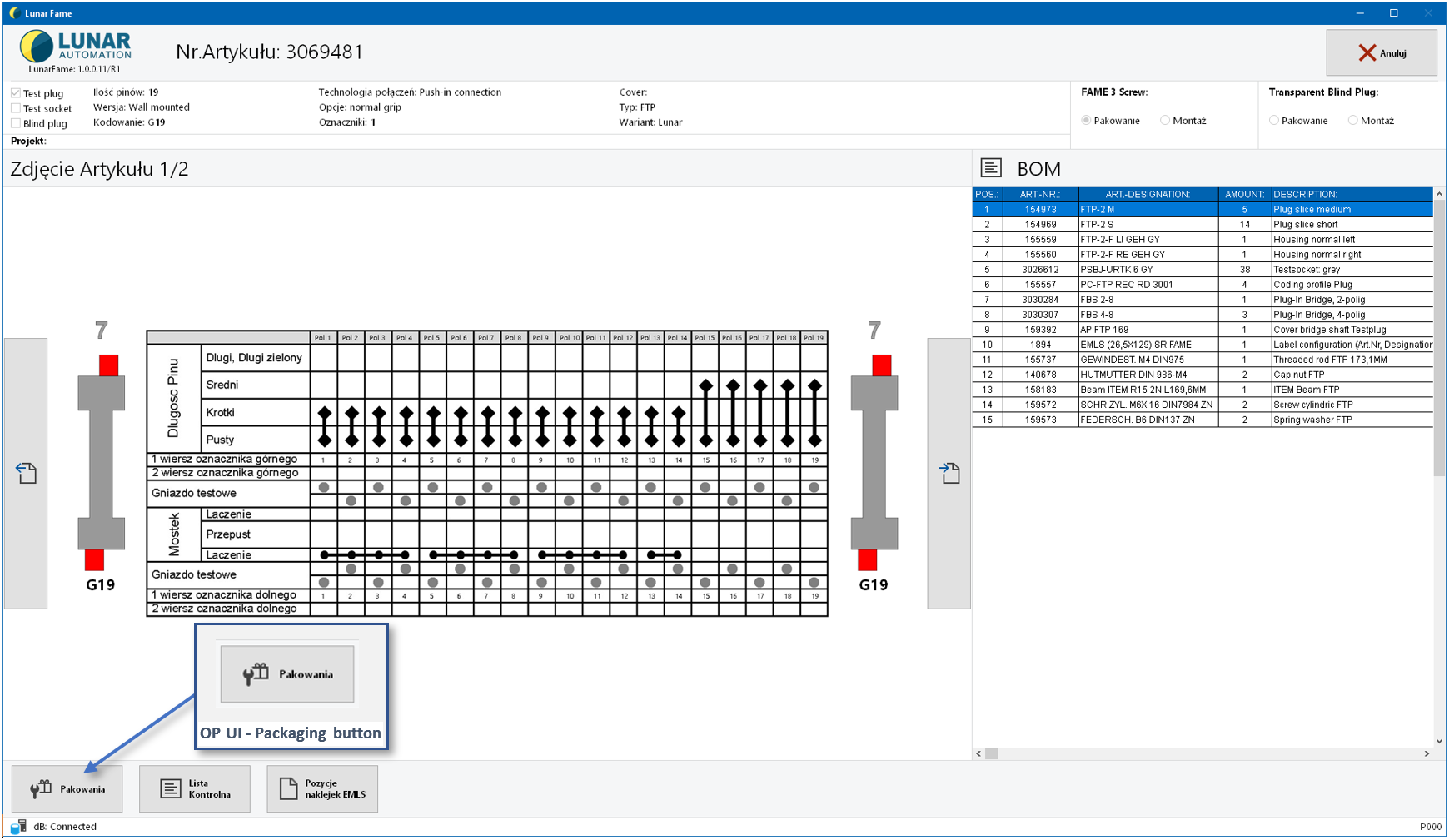Image resolution: width=1449 pixels, height=840 pixels.
Task: Click the pin configuration diagram image
Action: coord(487,474)
